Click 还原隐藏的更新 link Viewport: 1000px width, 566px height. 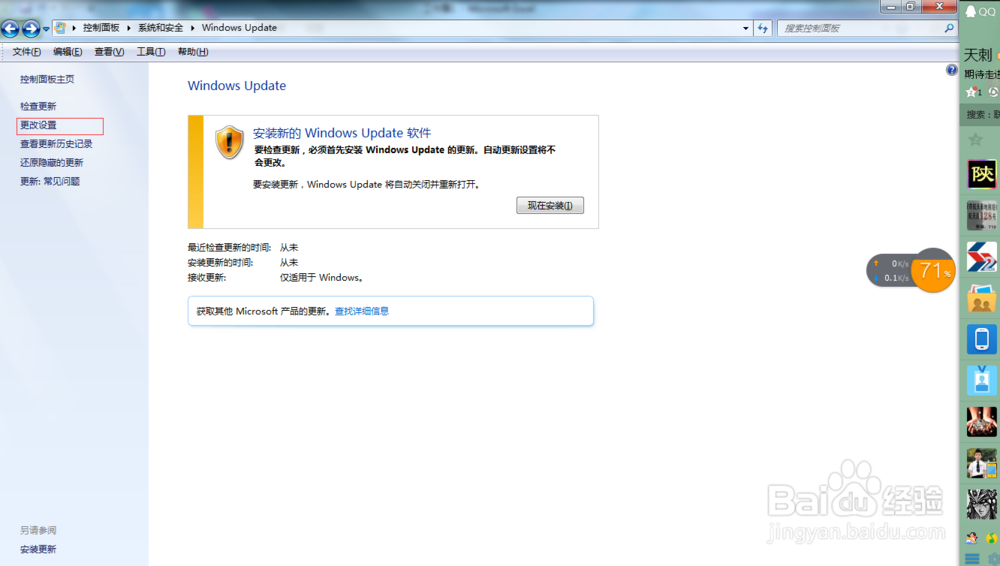click(52, 162)
